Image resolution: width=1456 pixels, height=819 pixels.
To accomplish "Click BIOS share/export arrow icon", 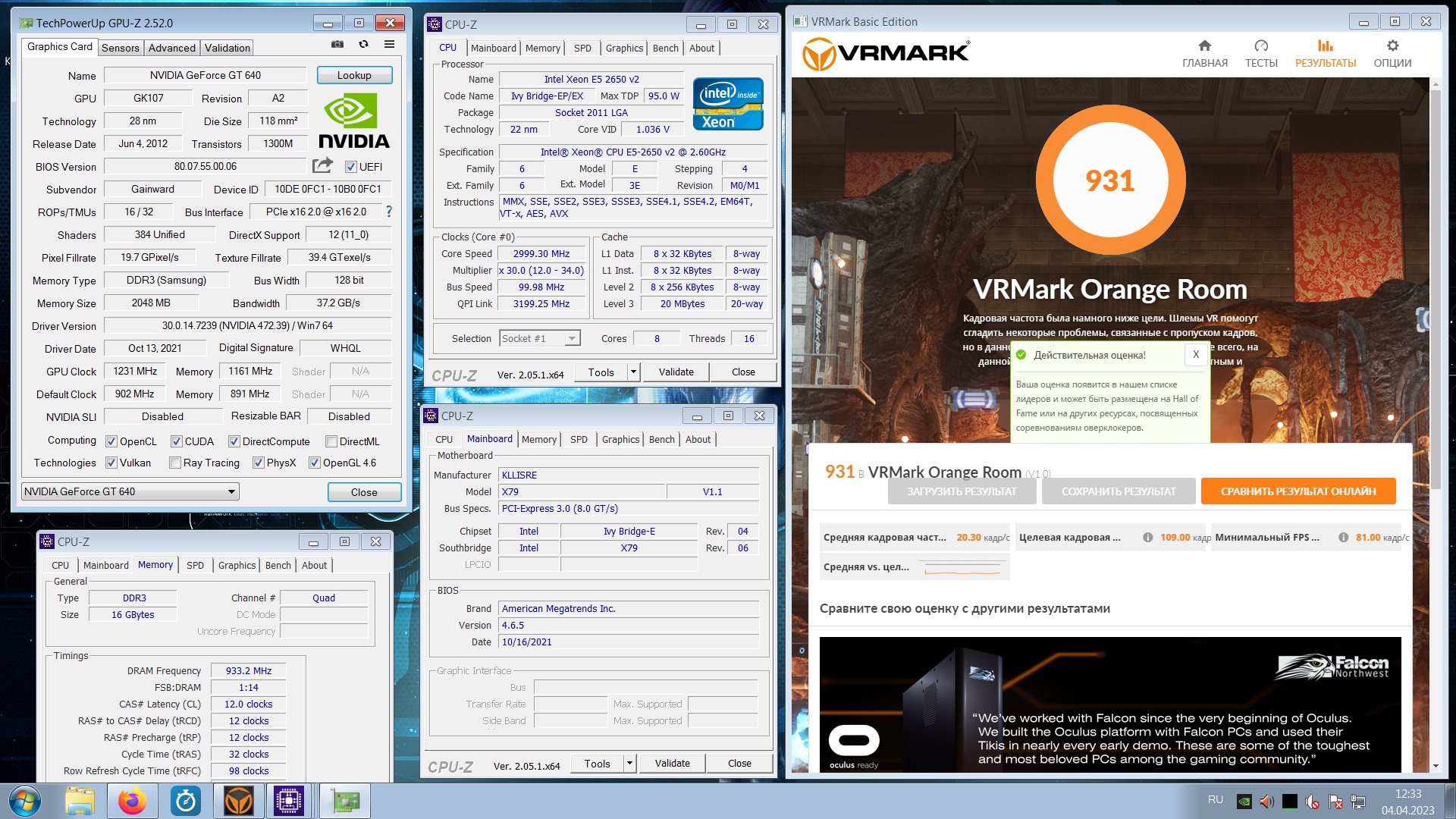I will pyautogui.click(x=323, y=165).
